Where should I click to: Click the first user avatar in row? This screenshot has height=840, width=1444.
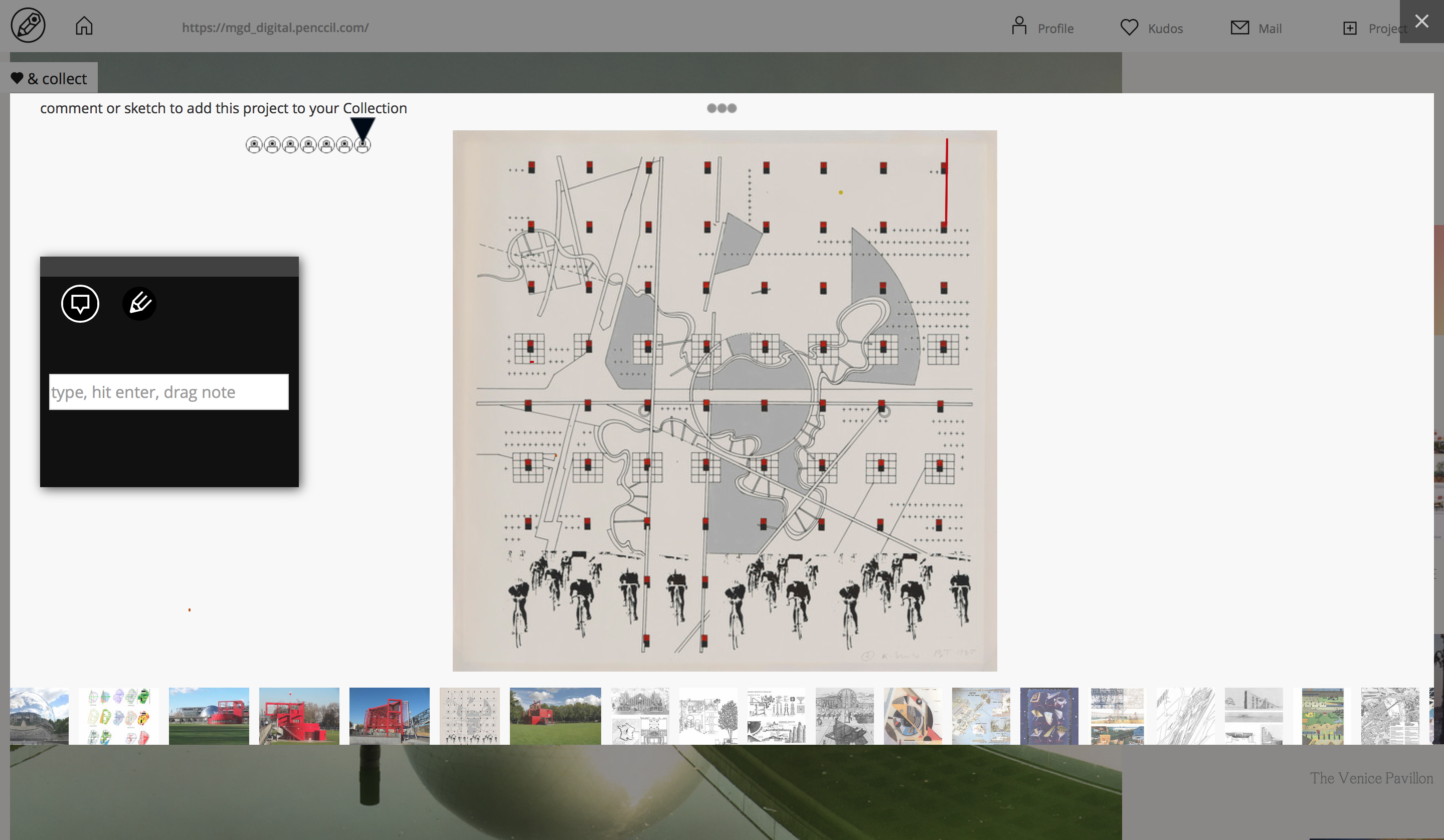point(254,145)
